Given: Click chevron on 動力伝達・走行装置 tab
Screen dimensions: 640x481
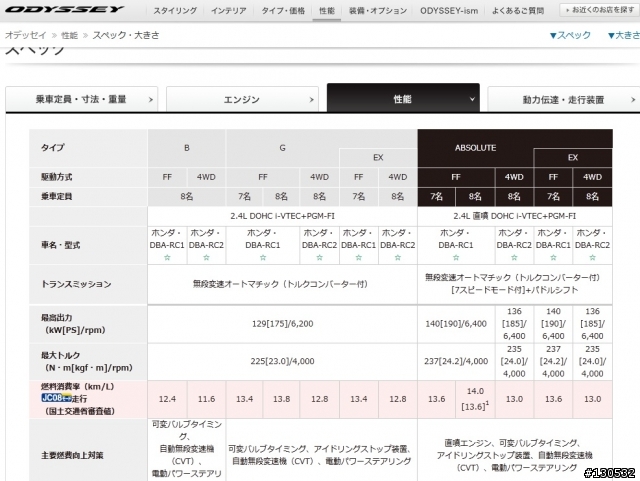Looking at the screenshot, I should tap(633, 100).
